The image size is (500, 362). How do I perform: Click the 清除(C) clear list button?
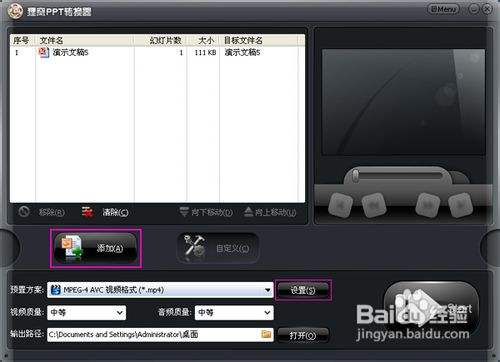coord(105,212)
